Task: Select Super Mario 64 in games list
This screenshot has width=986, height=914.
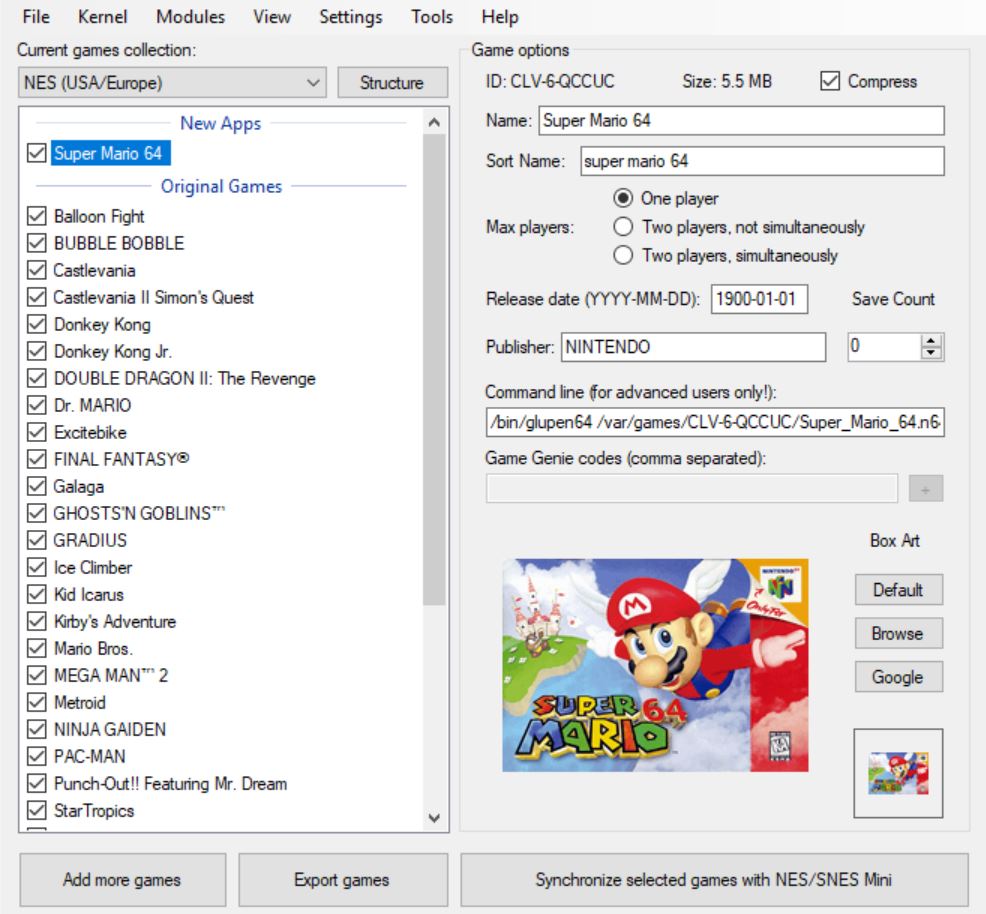Action: click(110, 153)
